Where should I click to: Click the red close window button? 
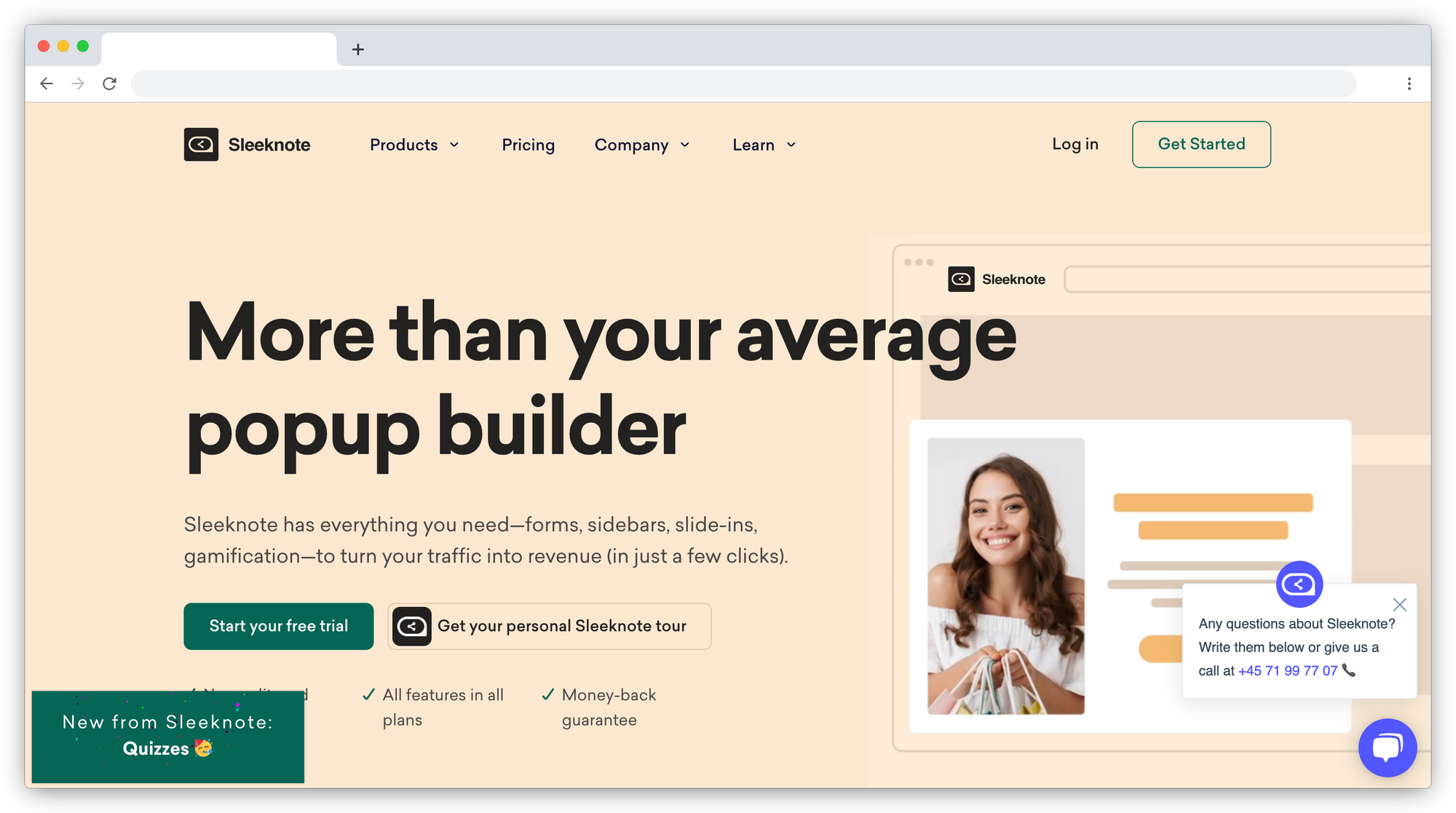click(44, 46)
